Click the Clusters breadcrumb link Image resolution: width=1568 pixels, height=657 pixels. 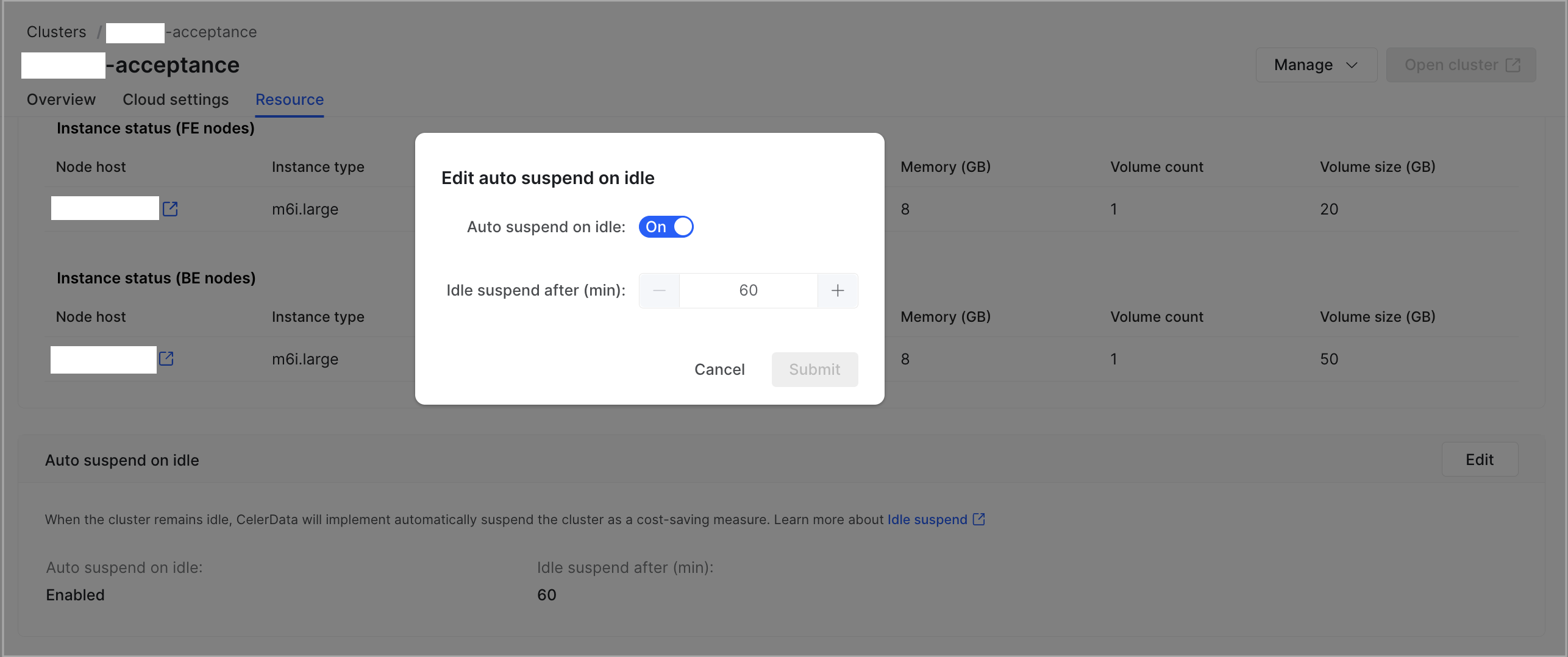click(x=56, y=32)
